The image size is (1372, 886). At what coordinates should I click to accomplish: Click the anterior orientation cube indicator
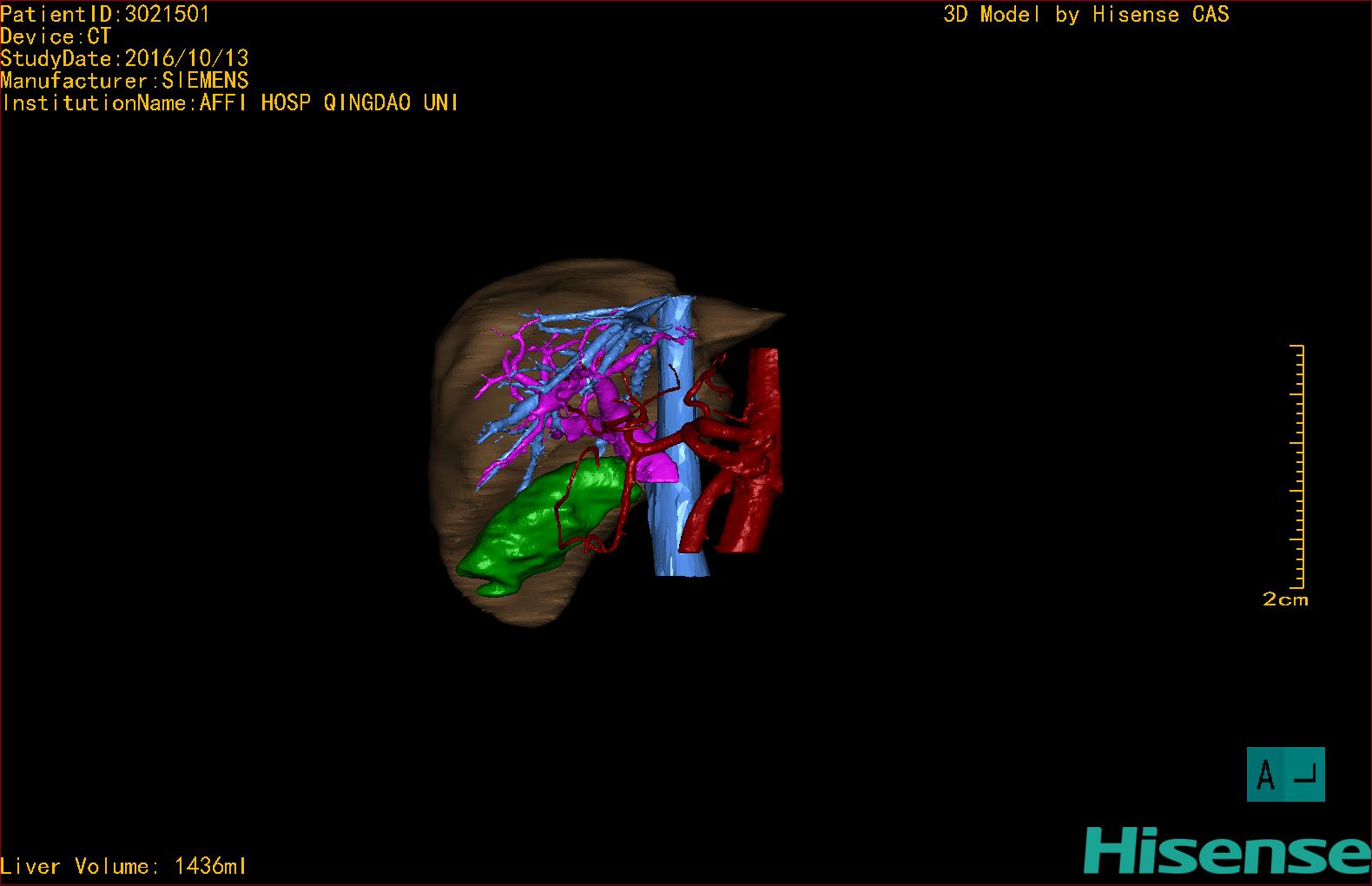1286,774
